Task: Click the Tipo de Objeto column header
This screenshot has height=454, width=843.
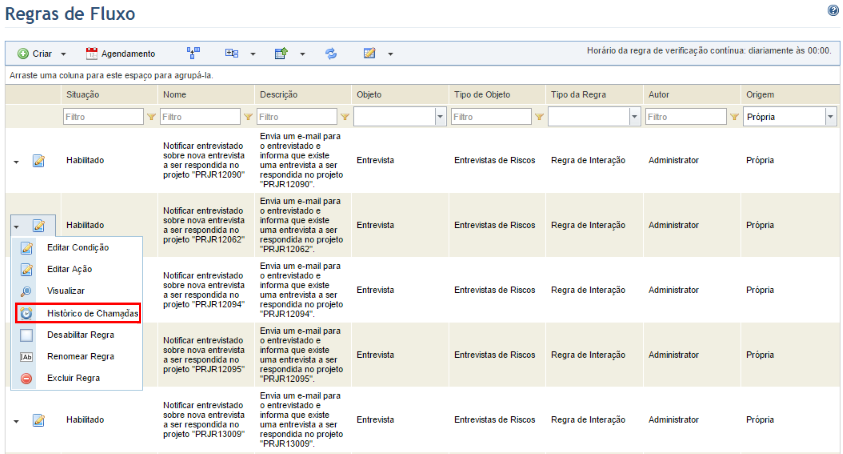Action: (x=497, y=95)
